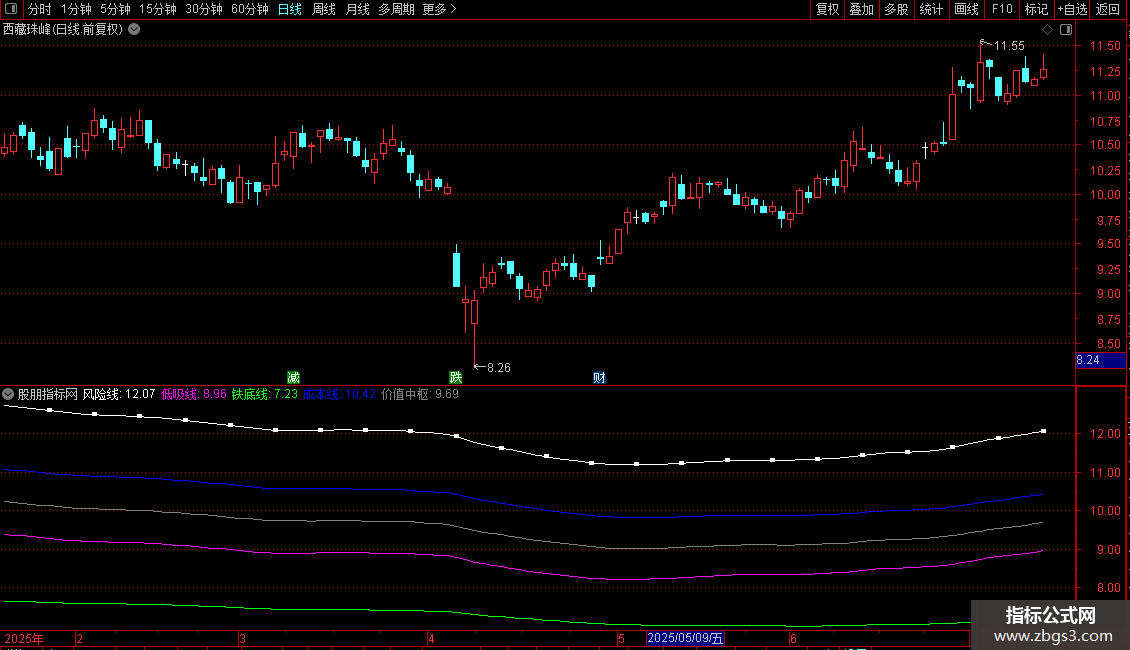Open the 统计 statistics button
The image size is (1130, 650).
[x=931, y=9]
